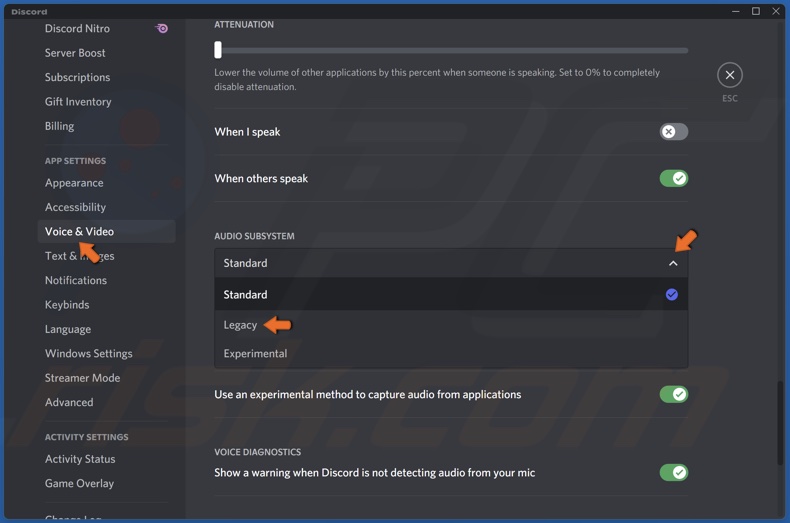Toggle the mic detection warning switch
This screenshot has width=790, height=523.
click(673, 472)
